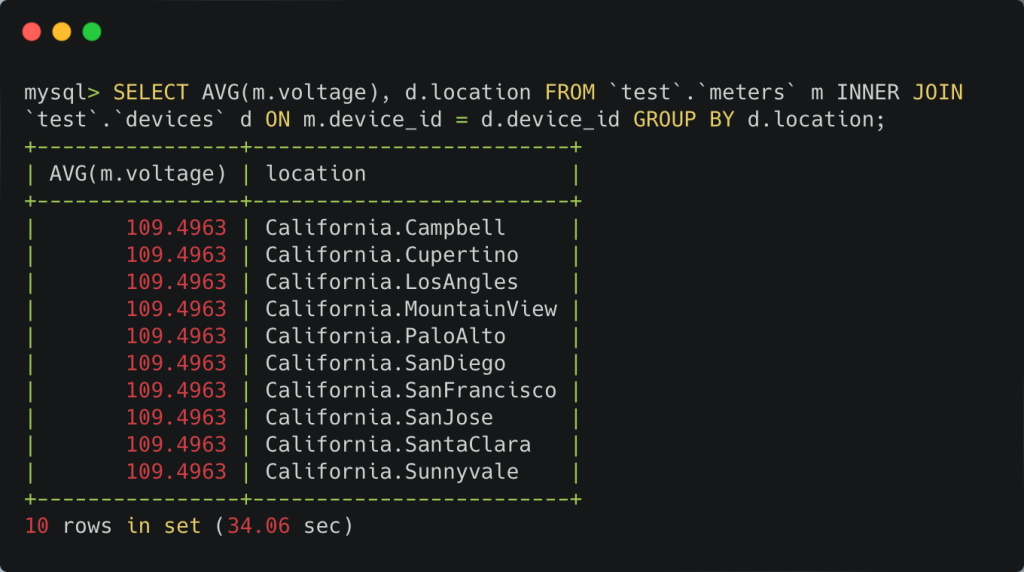Click the SELECT keyword in the query
This screenshot has height=572, width=1024.
click(150, 93)
